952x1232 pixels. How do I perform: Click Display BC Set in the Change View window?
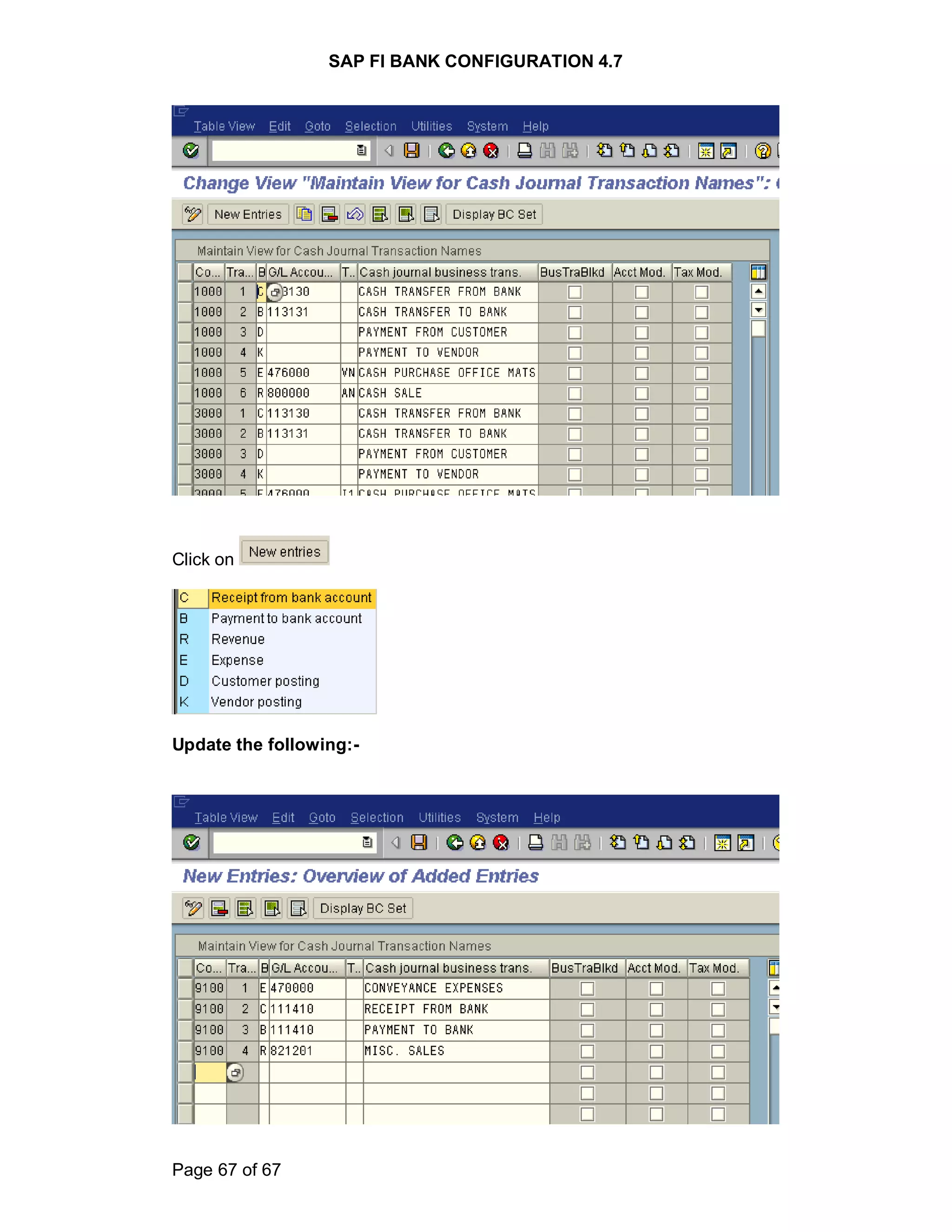(x=494, y=214)
